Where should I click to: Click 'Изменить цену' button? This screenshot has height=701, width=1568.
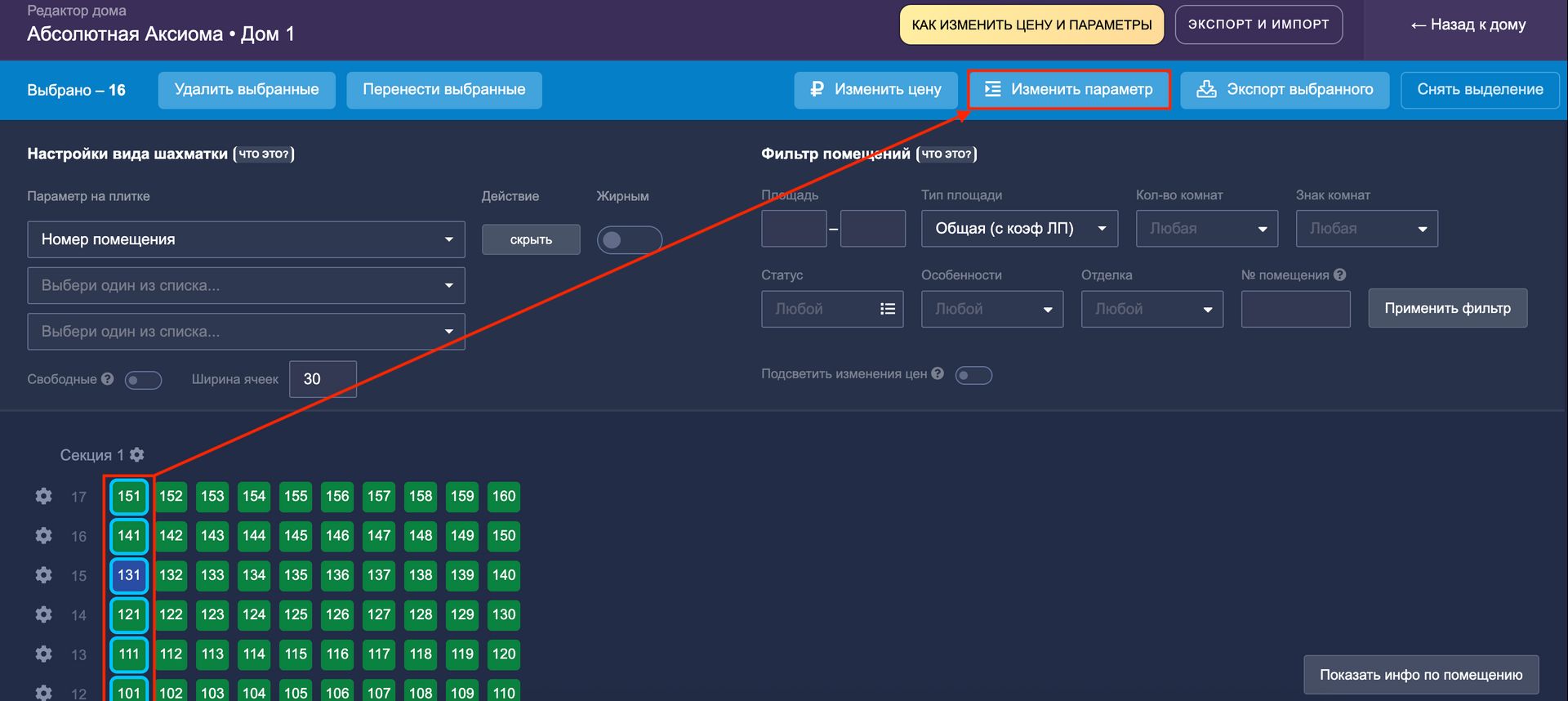coord(875,90)
